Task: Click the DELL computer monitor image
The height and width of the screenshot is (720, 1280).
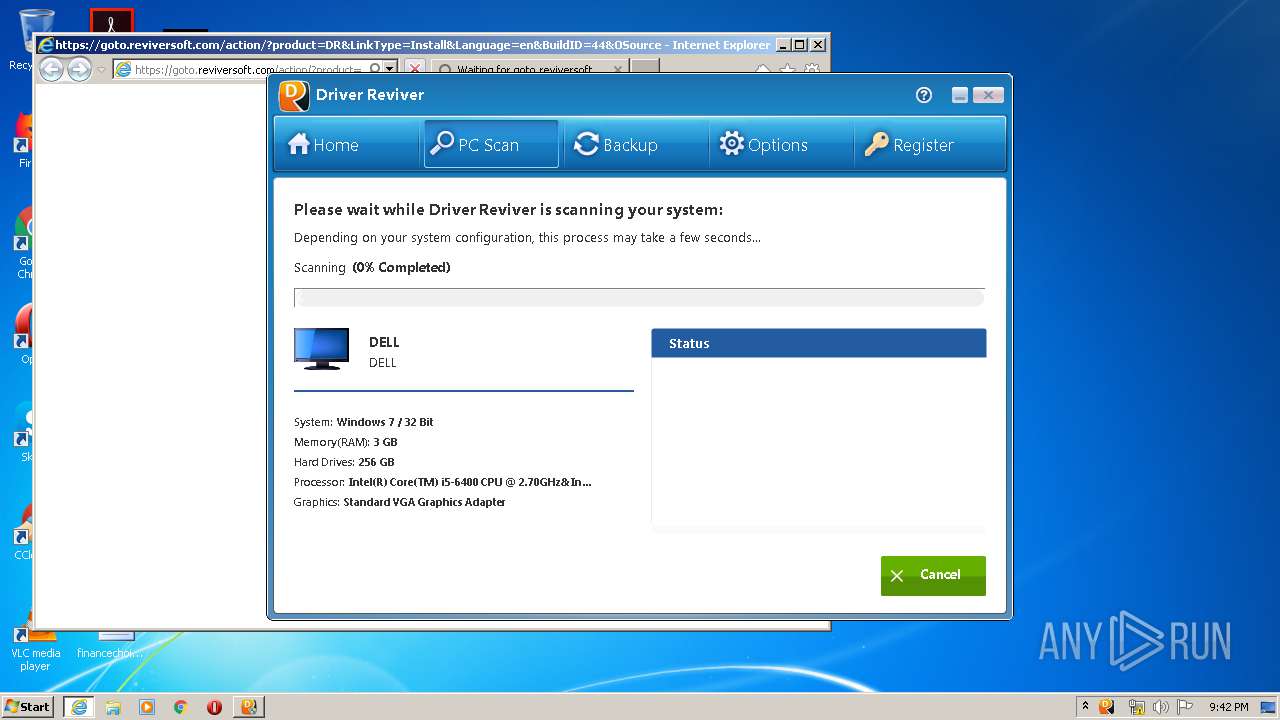Action: [321, 349]
